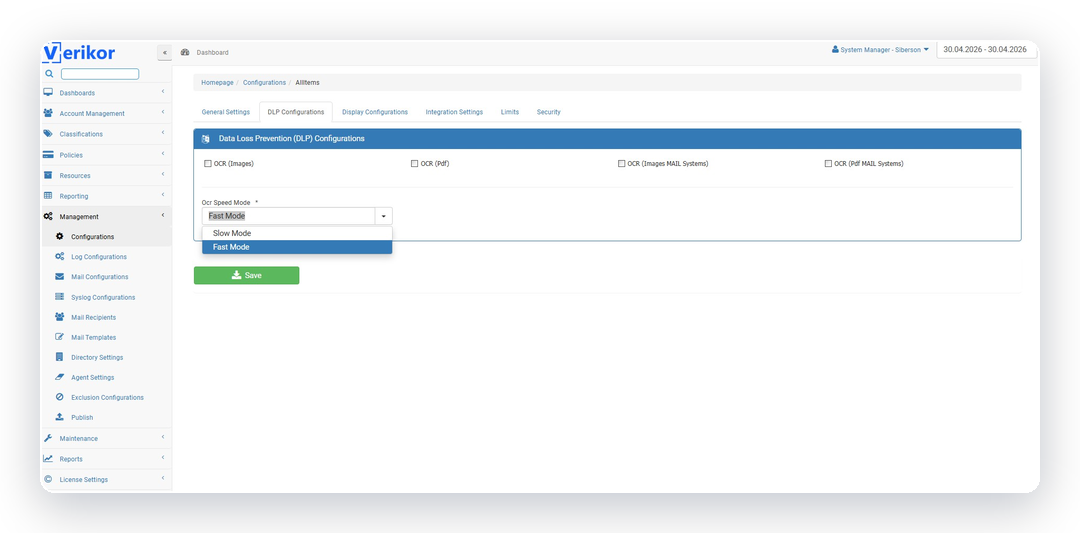The height and width of the screenshot is (533, 1080).
Task: Click Dashboard text in top bar
Action: pyautogui.click(x=212, y=52)
